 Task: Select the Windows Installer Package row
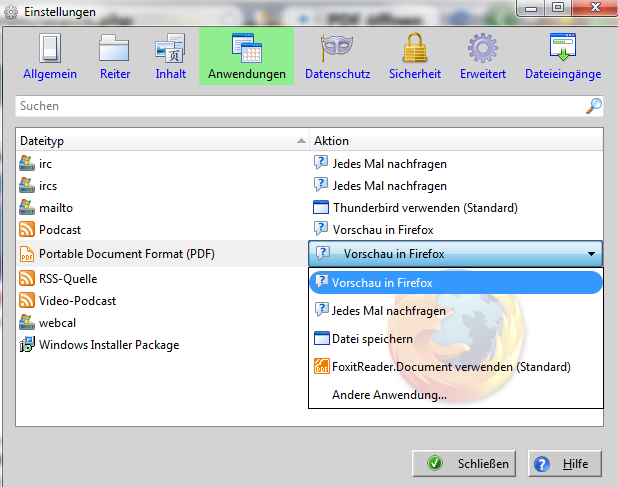(x=162, y=345)
